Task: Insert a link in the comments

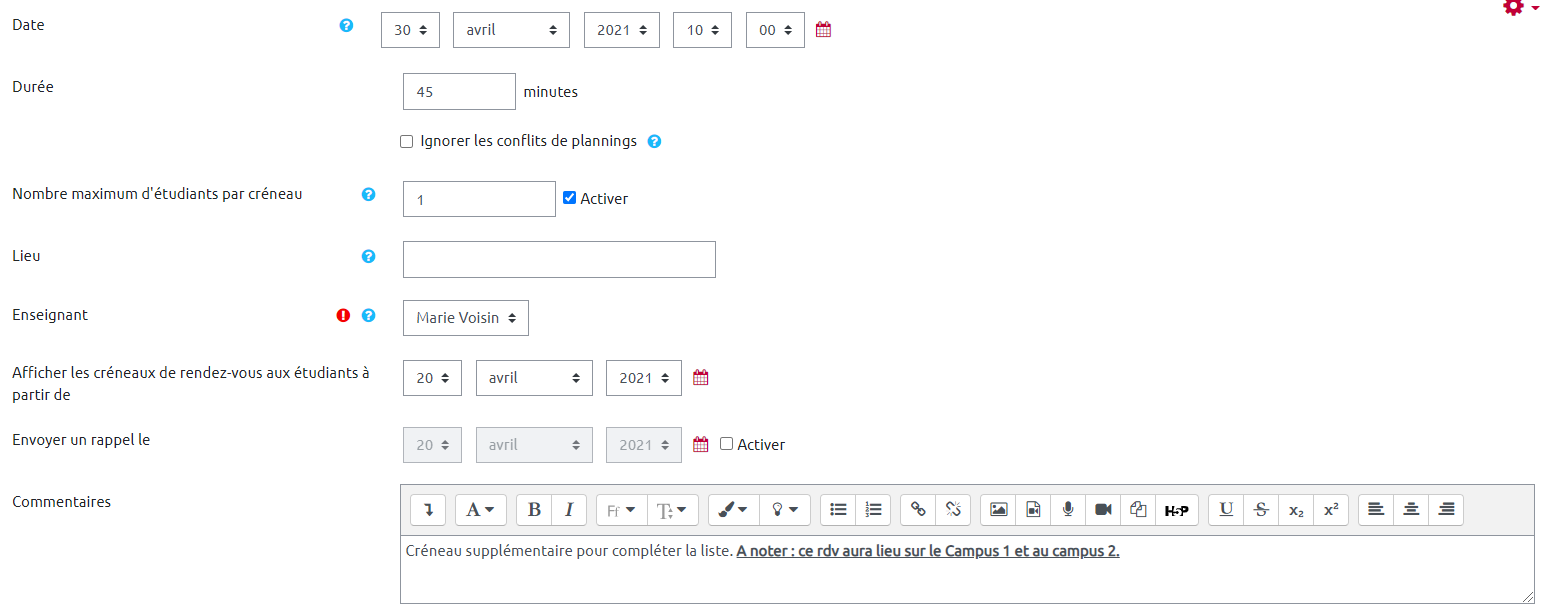Action: [918, 510]
